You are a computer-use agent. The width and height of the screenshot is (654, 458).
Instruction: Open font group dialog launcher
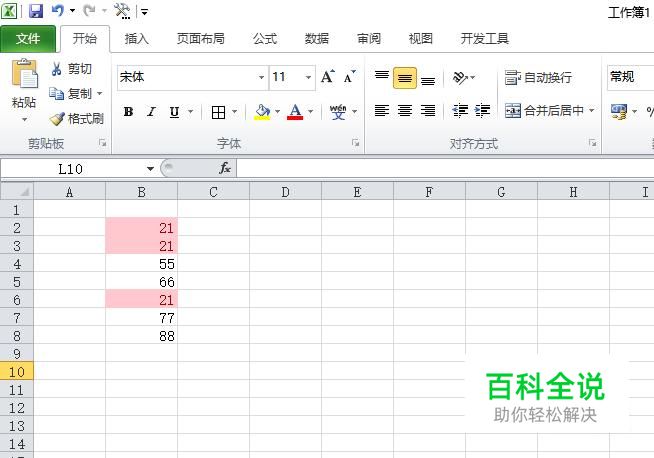click(x=355, y=143)
